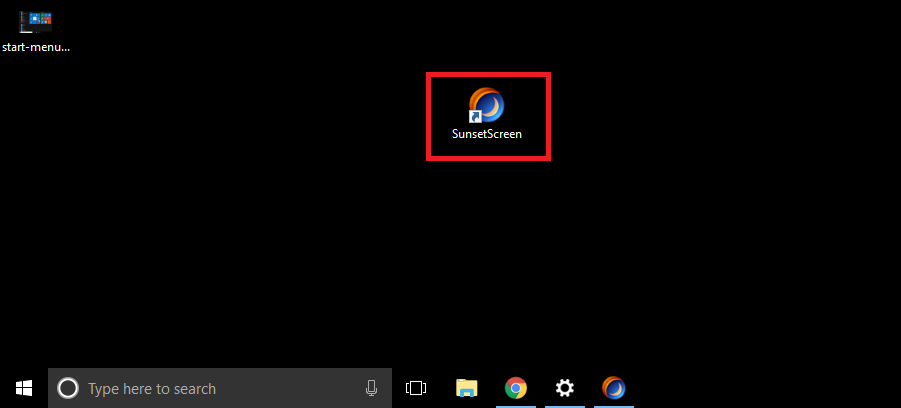This screenshot has width=901, height=408.
Task: Click the "start-menu..." file name label
Action: (36, 46)
